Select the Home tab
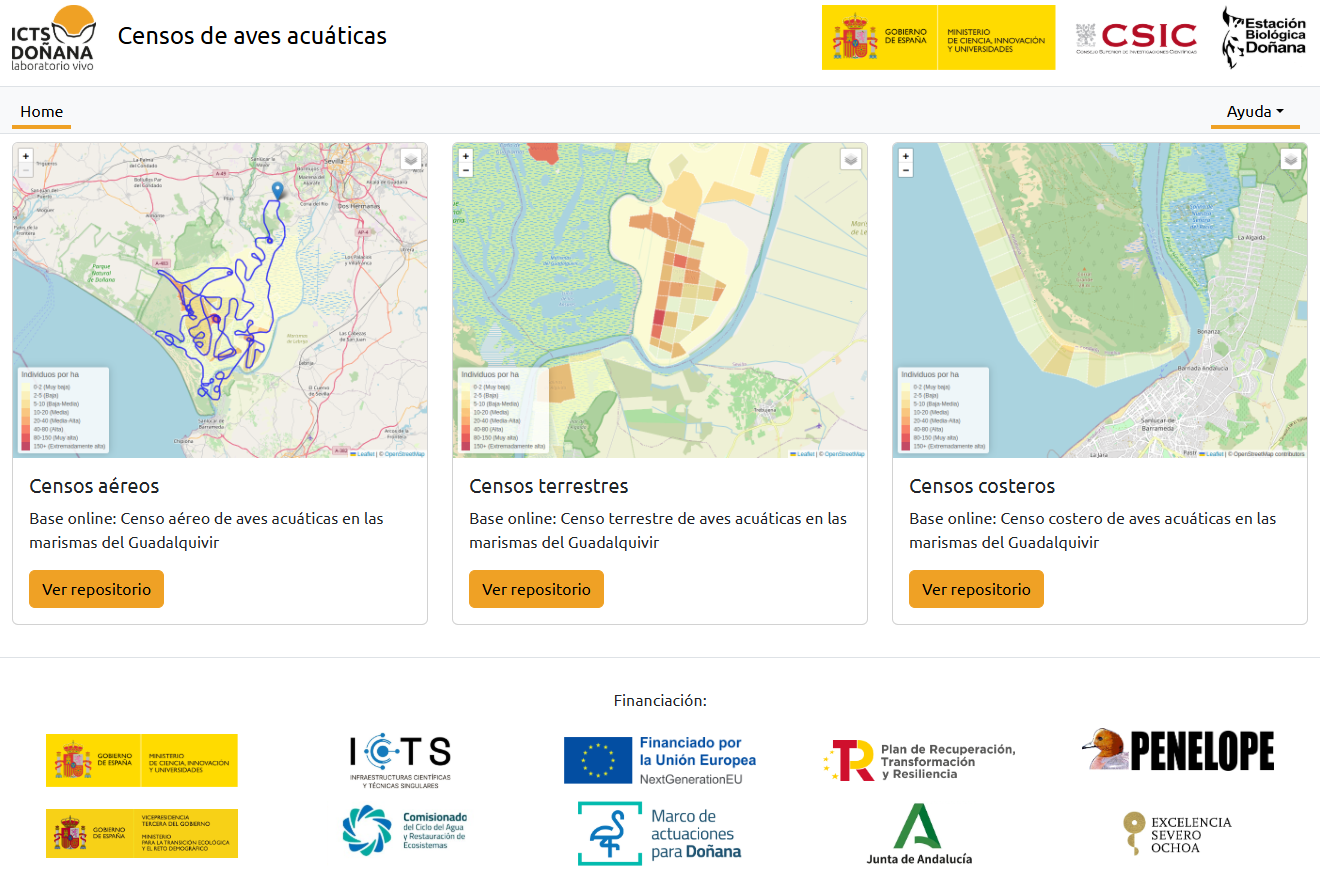The height and width of the screenshot is (885, 1320). click(41, 111)
